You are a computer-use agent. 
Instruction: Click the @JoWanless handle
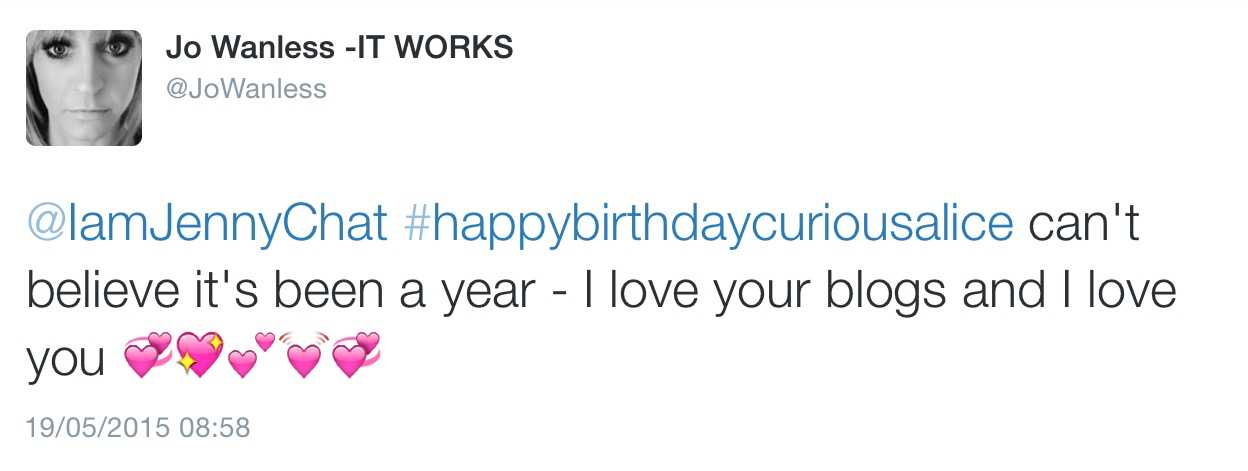coord(245,89)
